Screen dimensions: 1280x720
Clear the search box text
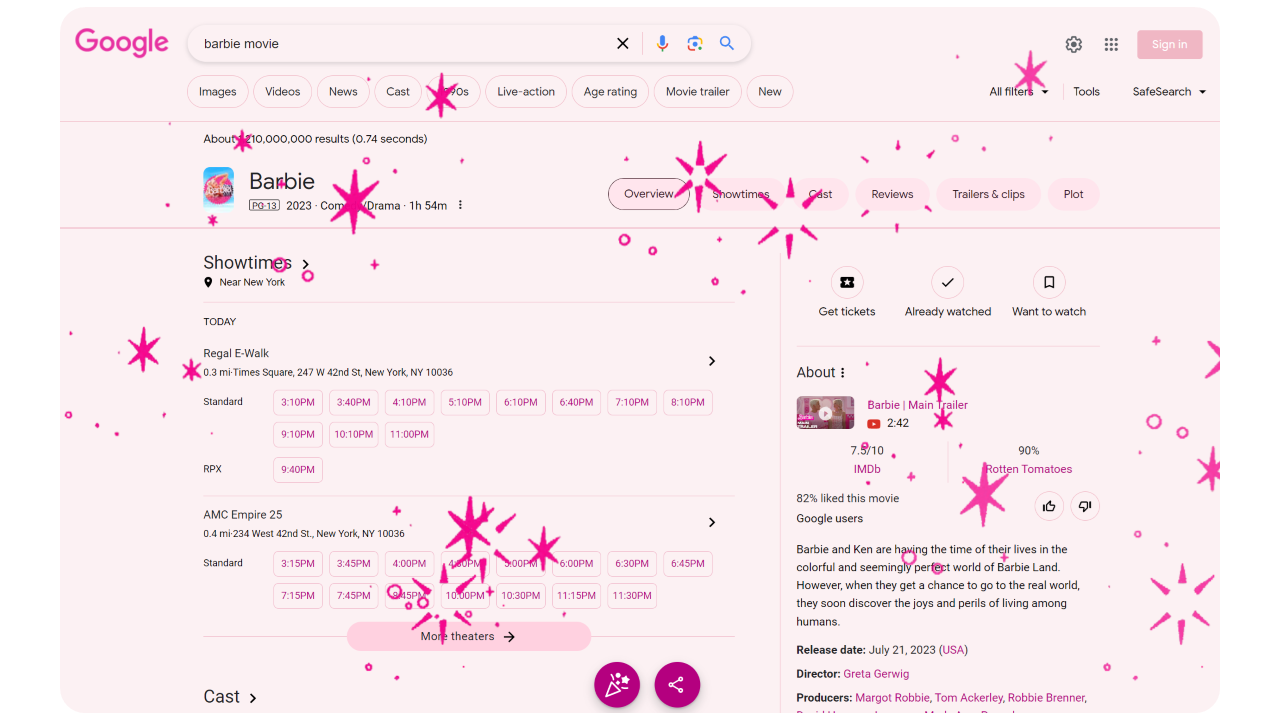click(623, 44)
